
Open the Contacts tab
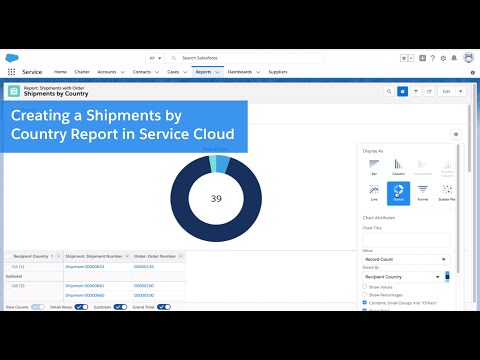tap(142, 72)
